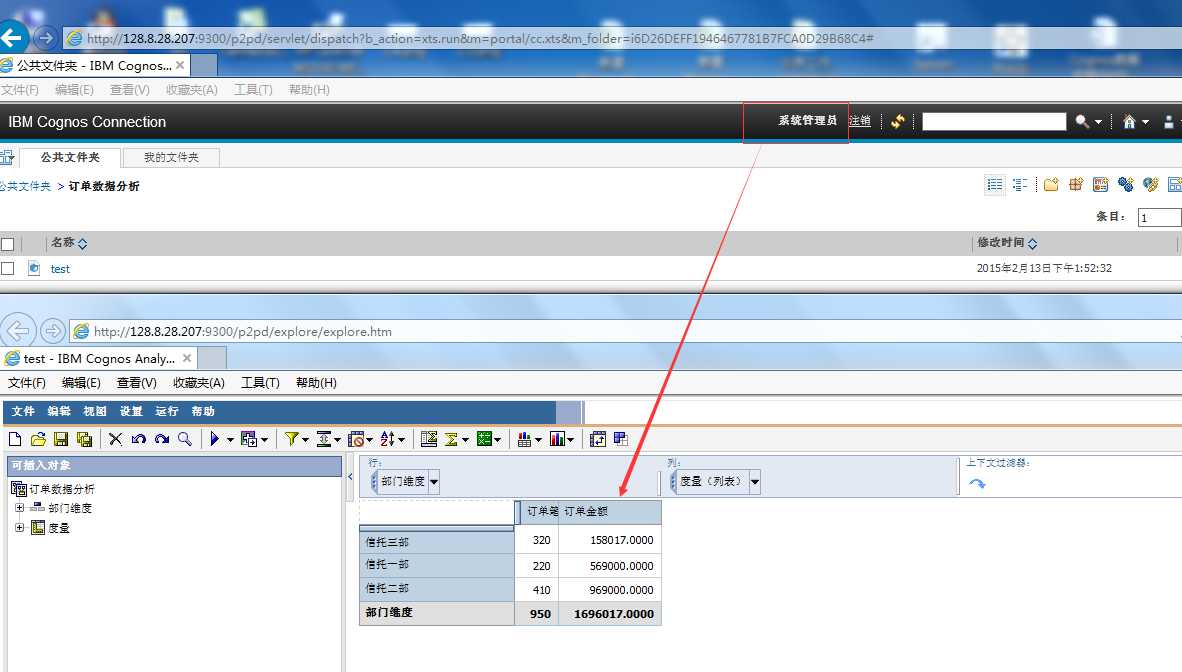Collapse the insertable objects pane arrow

[x=350, y=477]
